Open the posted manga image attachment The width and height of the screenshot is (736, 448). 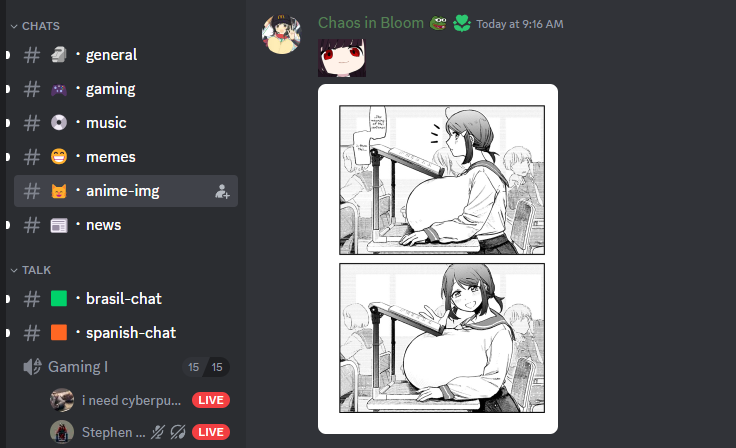pos(438,259)
